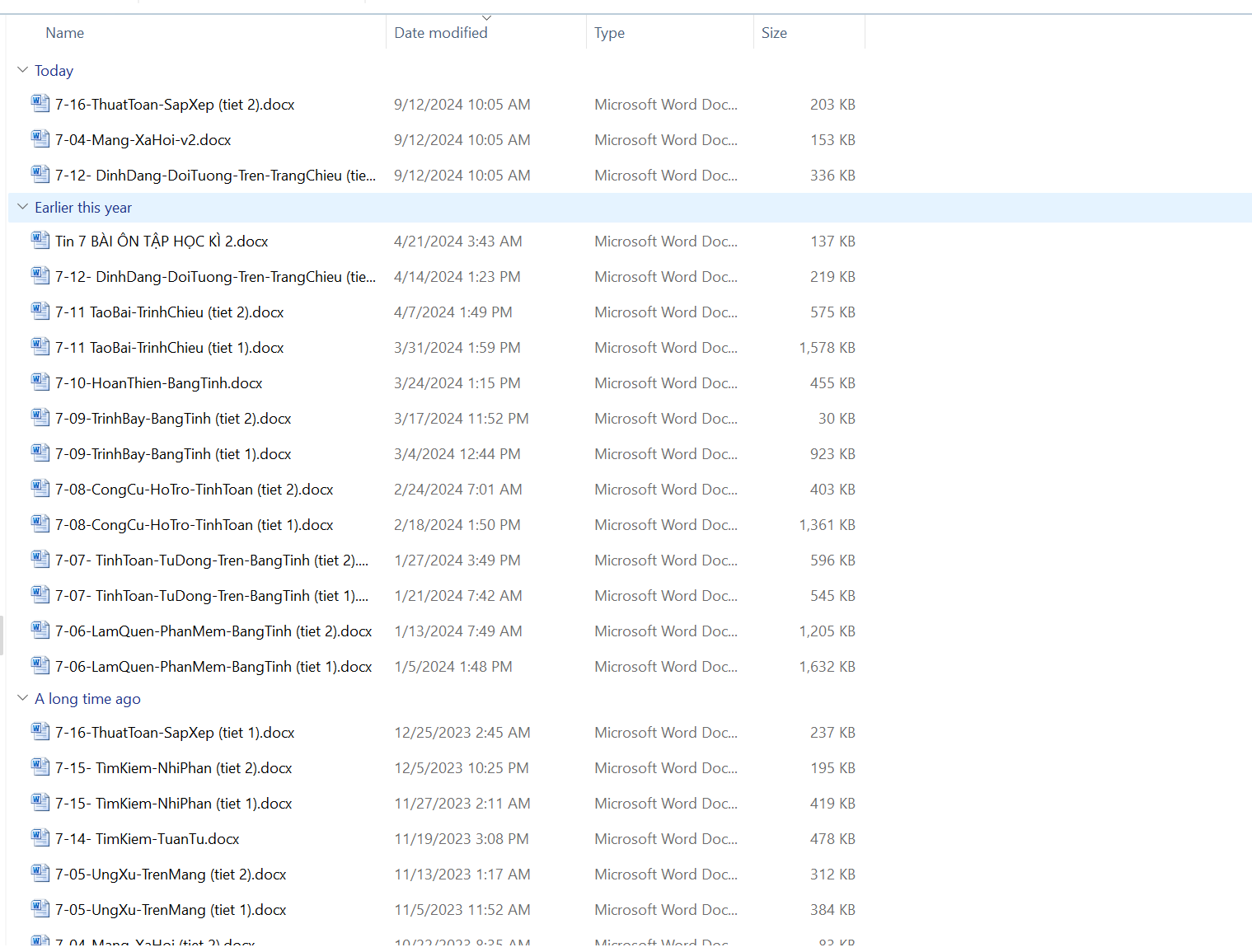The height and width of the screenshot is (952, 1252).
Task: Click Word icon of 7-06-LamQuen-PhanMem-BangTinh (tiet 2).docx
Action: [40, 630]
